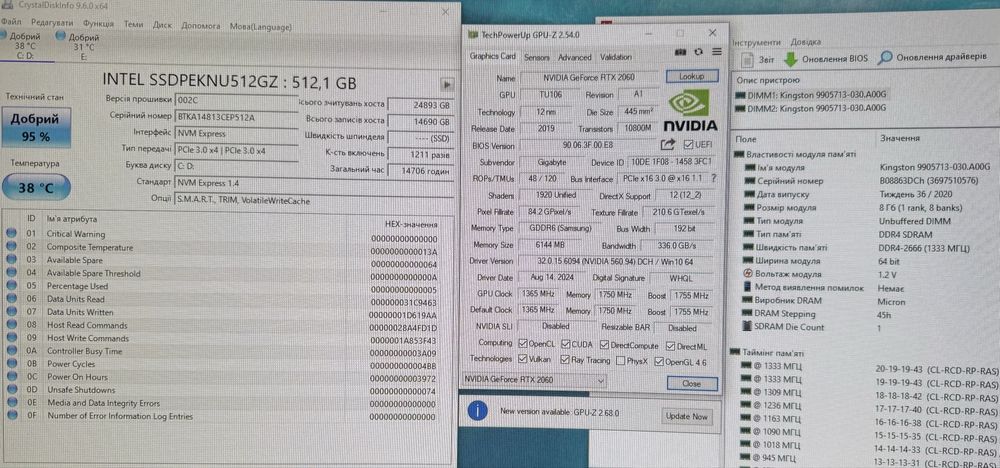The width and height of the screenshot is (1000, 468).
Task: Click the DDR4-2666 (1333 МГЦ) memory speed value
Action: point(925,248)
